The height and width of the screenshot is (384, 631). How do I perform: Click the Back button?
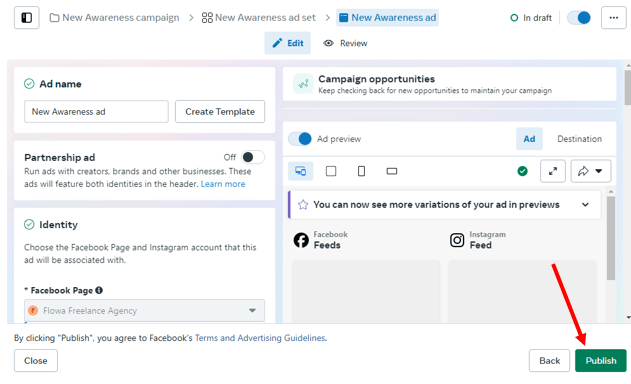(549, 361)
